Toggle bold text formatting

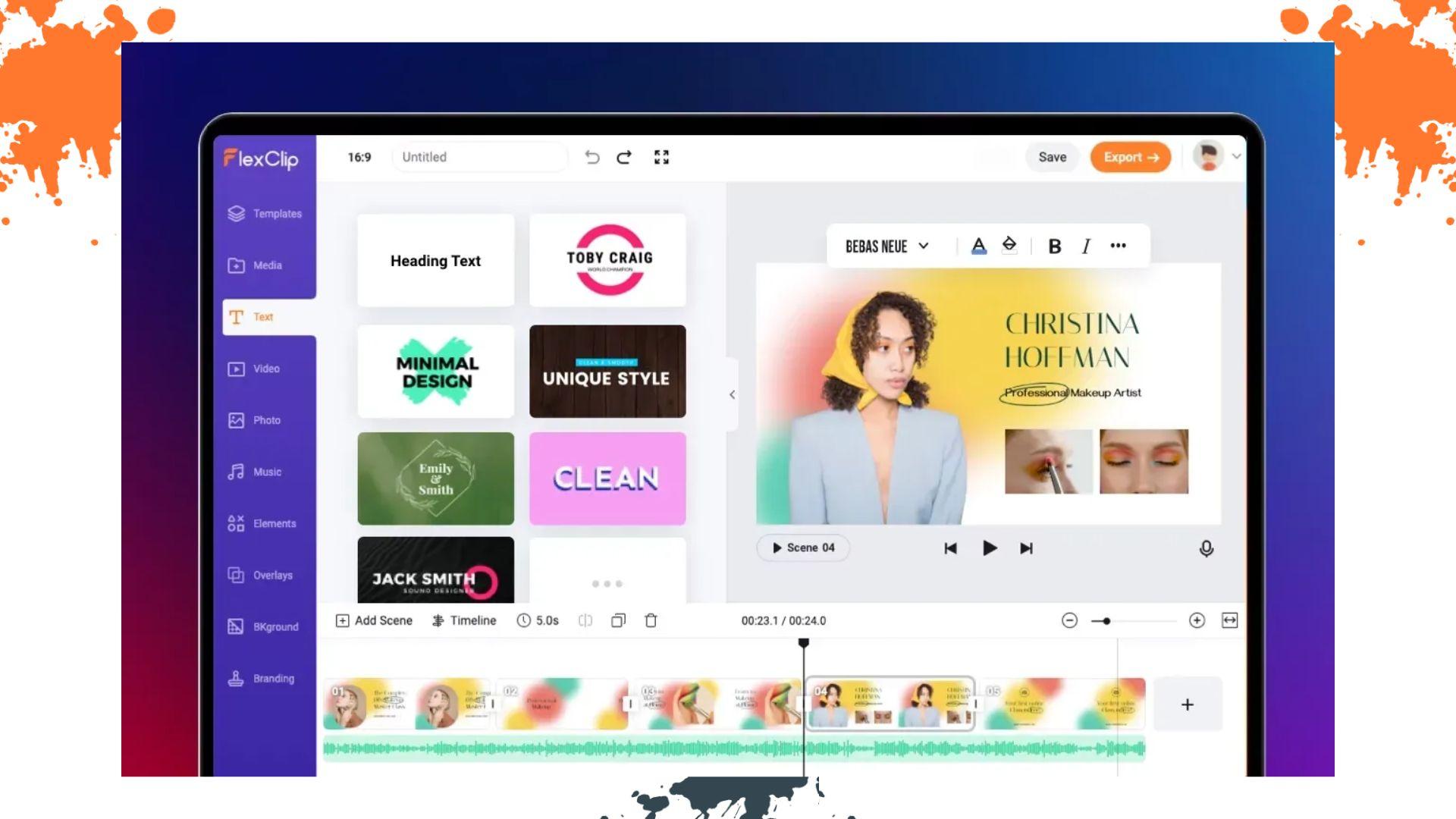click(1054, 246)
